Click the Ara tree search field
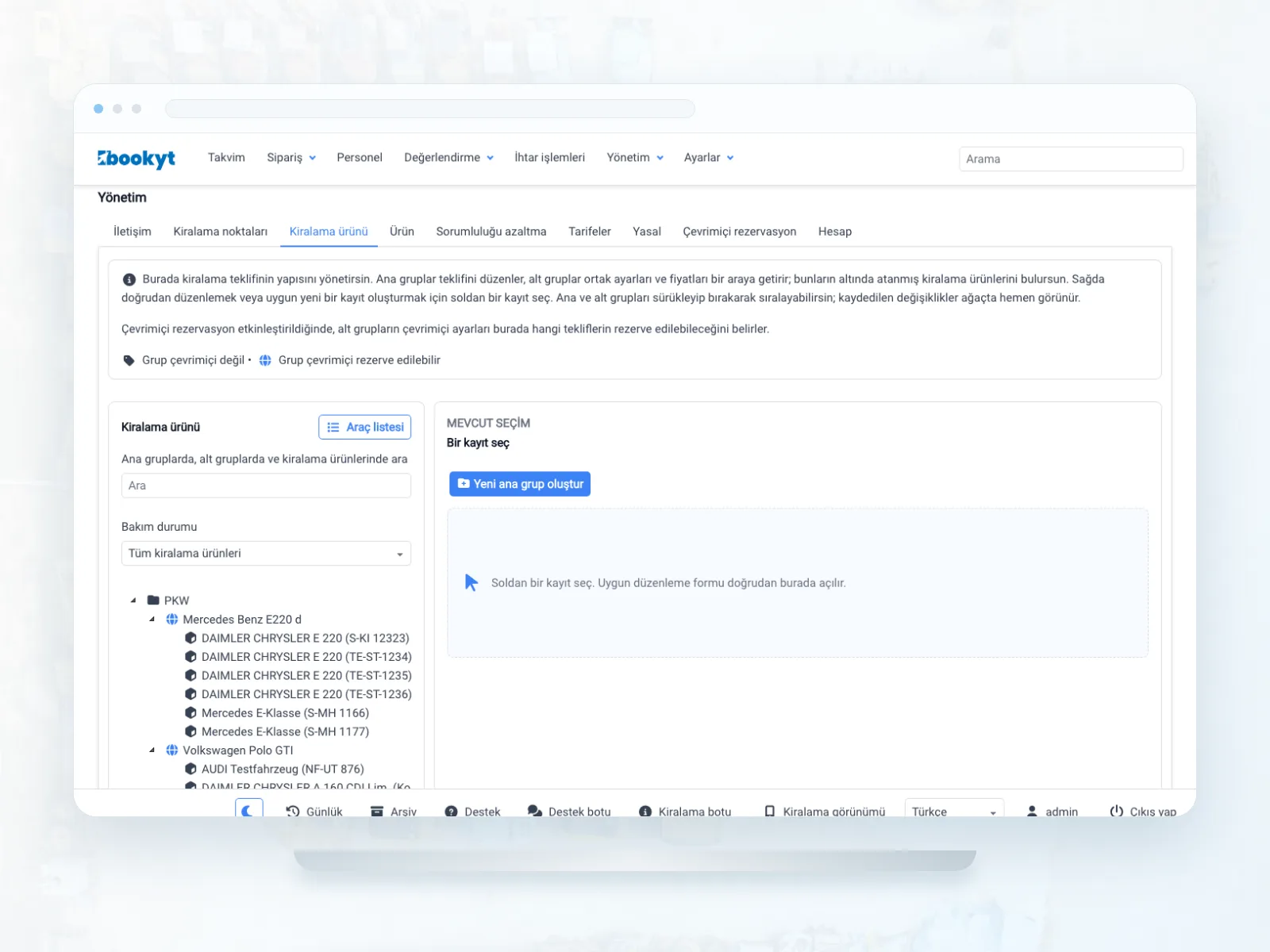The width and height of the screenshot is (1270, 952). coord(266,486)
